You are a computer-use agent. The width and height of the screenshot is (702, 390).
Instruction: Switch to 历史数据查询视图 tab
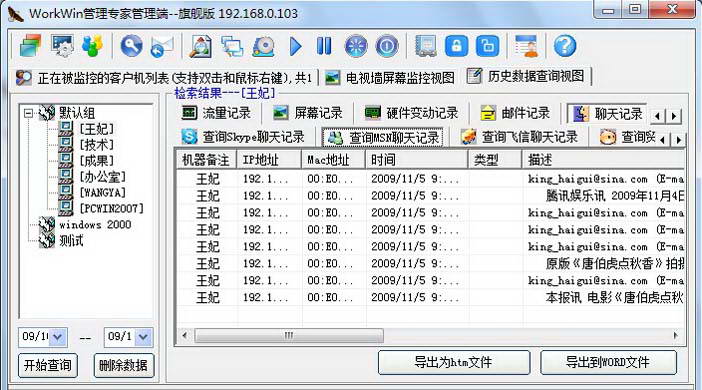(526, 76)
